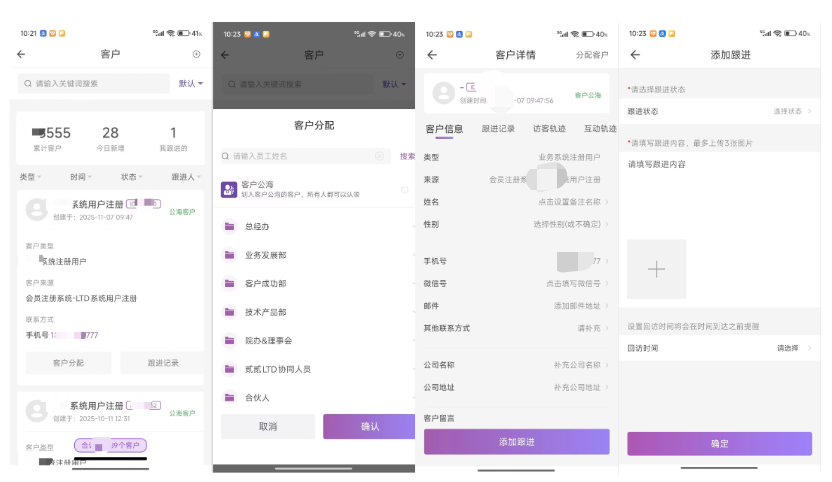Open the 跟进人 filter dropdown
The height and width of the screenshot is (482, 832).
[186, 177]
